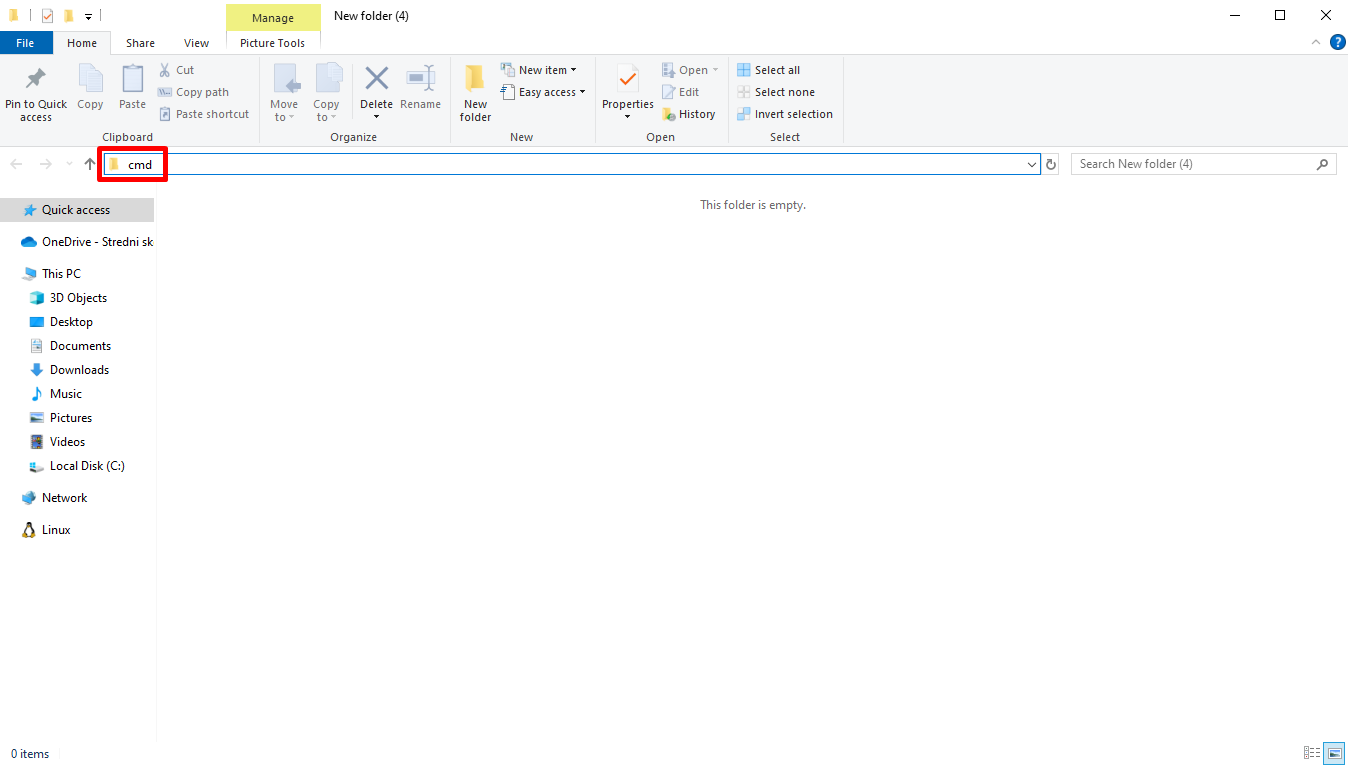The width and height of the screenshot is (1348, 765).
Task: Click the Up one level arrow
Action: pyautogui.click(x=90, y=164)
